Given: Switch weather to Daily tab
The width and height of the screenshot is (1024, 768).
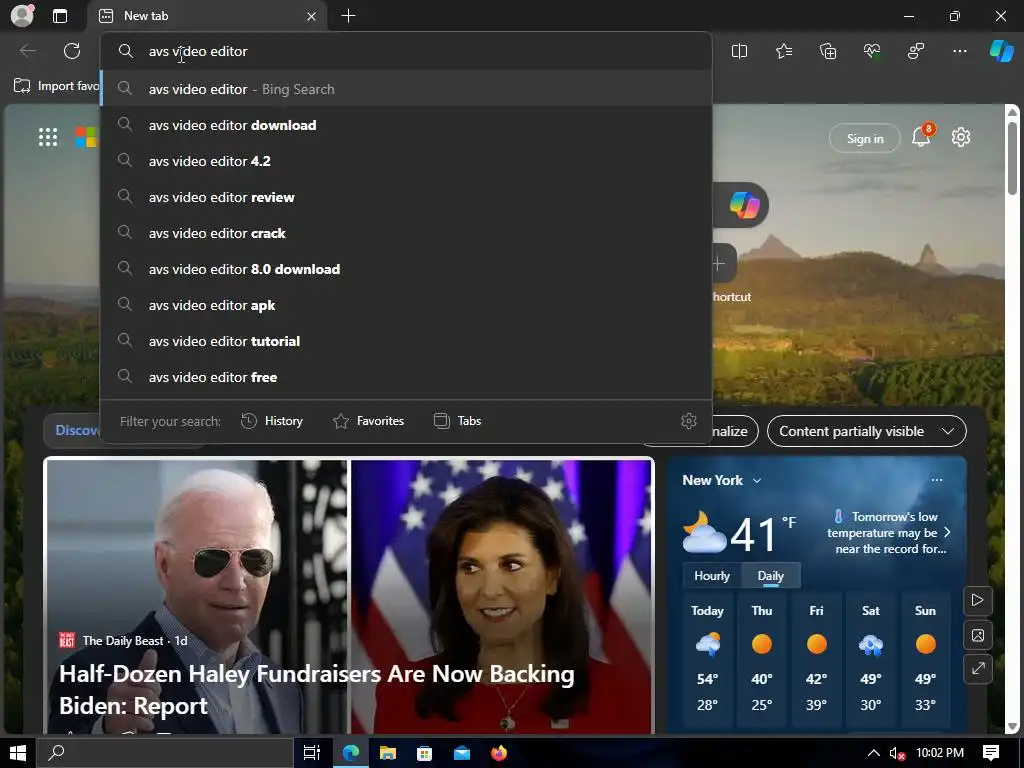Looking at the screenshot, I should [x=771, y=576].
